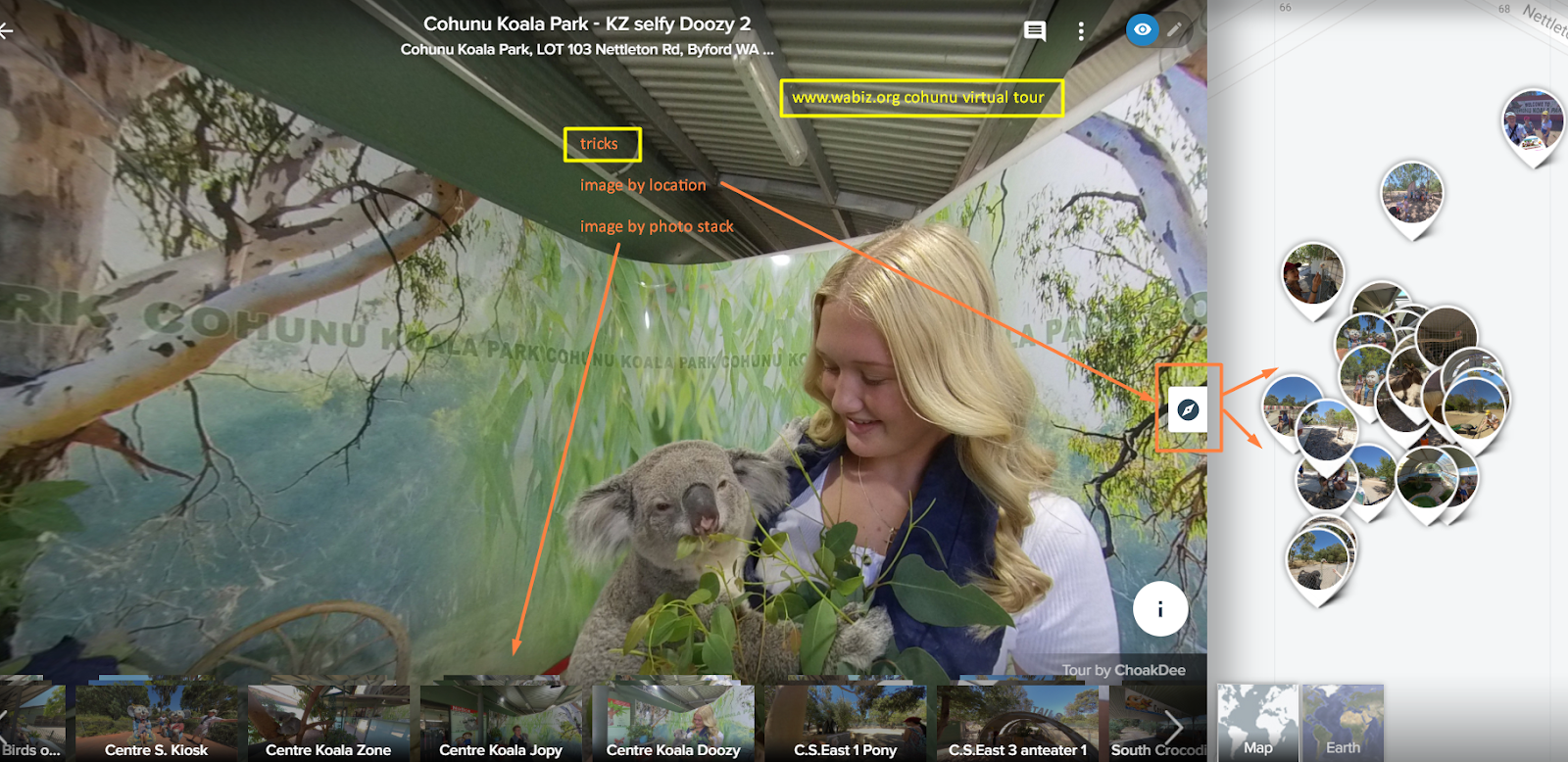Switch to Earth view
Screen dimensions: 1568x762
(x=1343, y=723)
